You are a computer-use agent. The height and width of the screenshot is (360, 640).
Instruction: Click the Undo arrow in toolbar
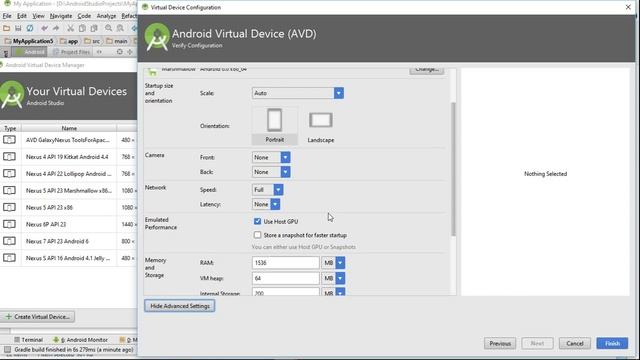[44, 28]
